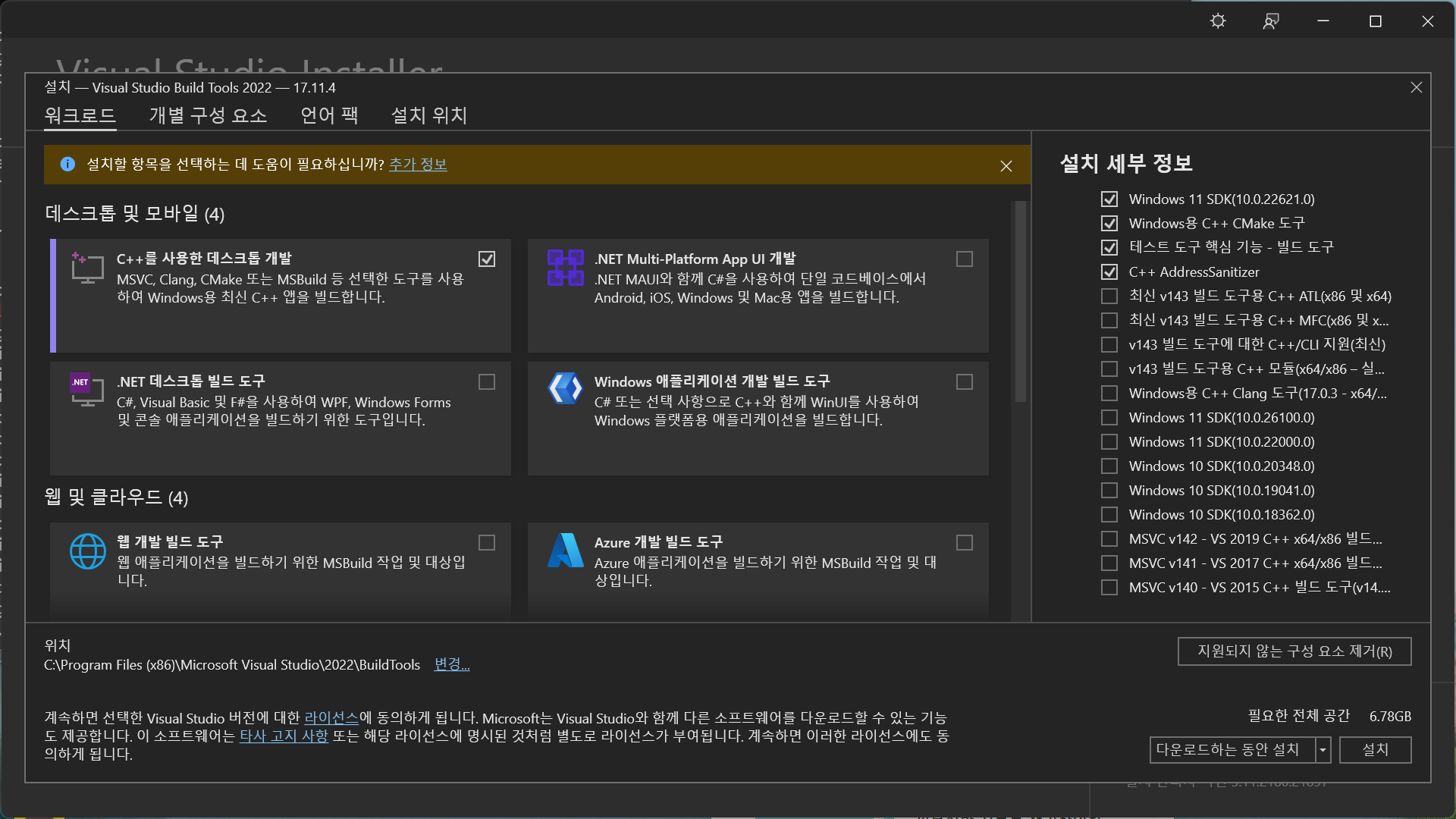Click the 설치 button

[x=1375, y=750]
